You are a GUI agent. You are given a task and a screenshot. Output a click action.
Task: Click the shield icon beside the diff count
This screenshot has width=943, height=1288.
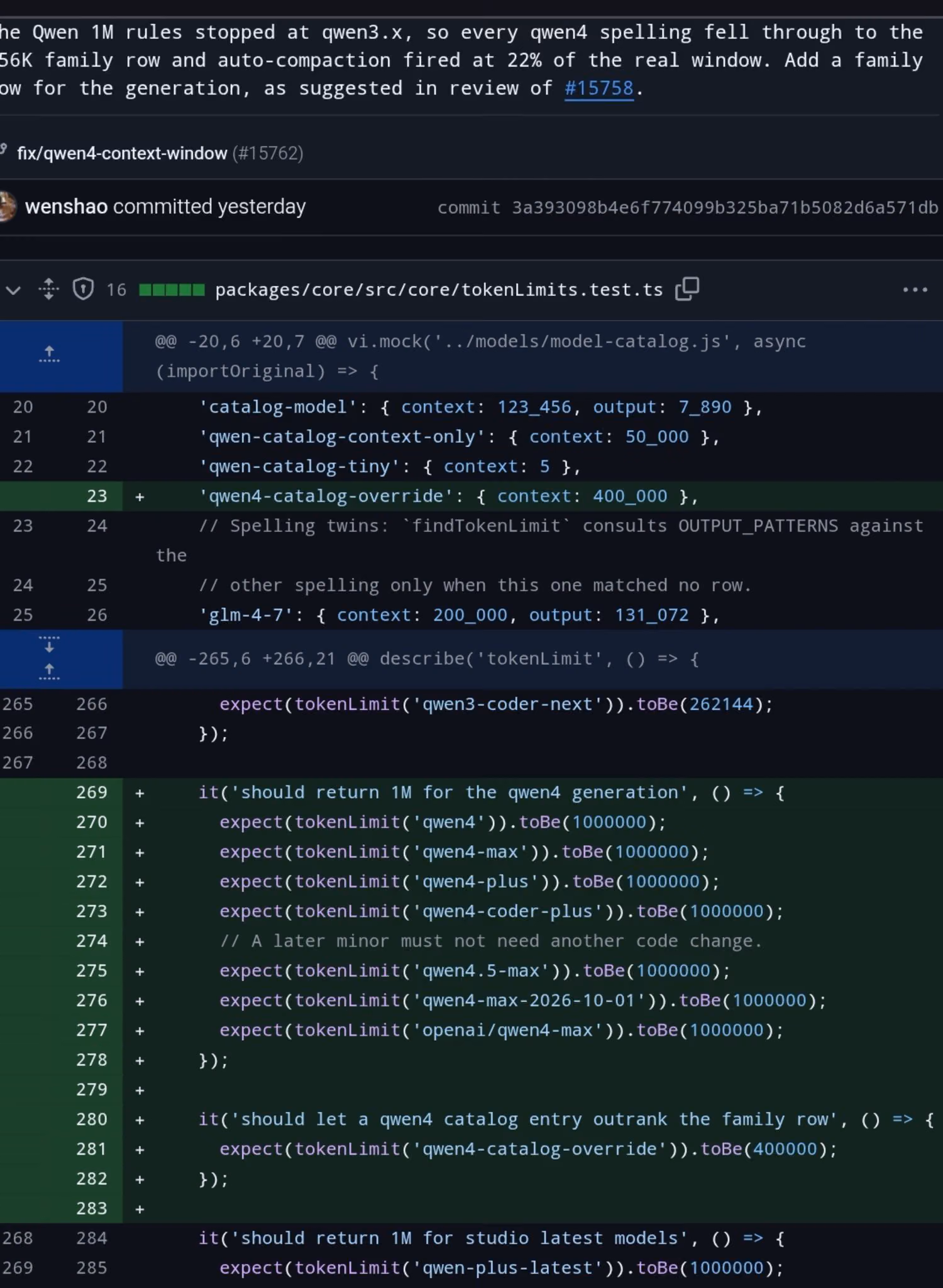click(83, 289)
